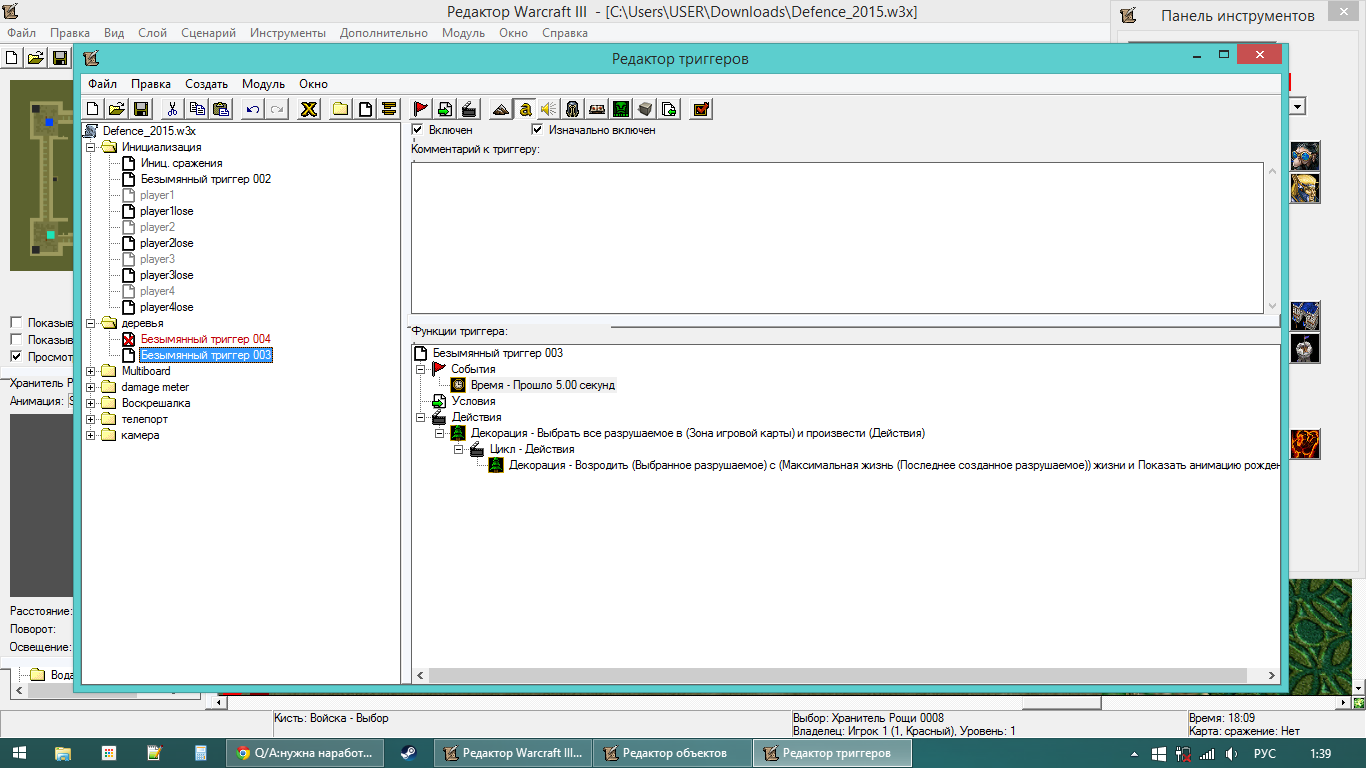Uncheck 'Просмот...' checkbox in main editor window

[16, 356]
